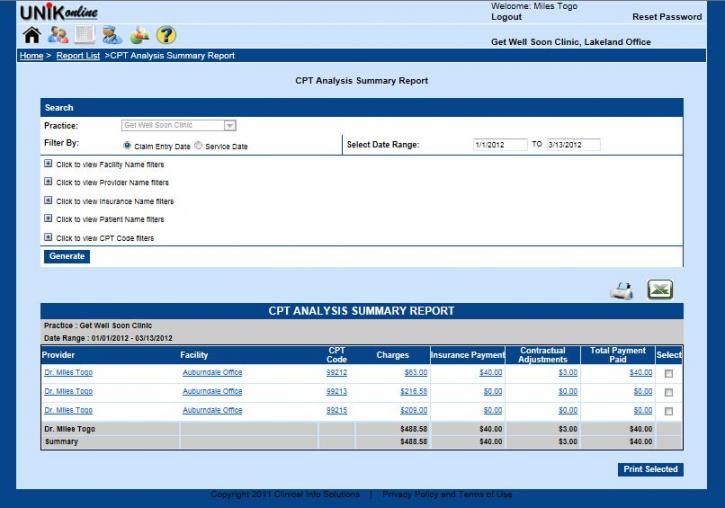Click the $63.00 charges link
Viewport: 725px width, 508px height.
tap(416, 373)
